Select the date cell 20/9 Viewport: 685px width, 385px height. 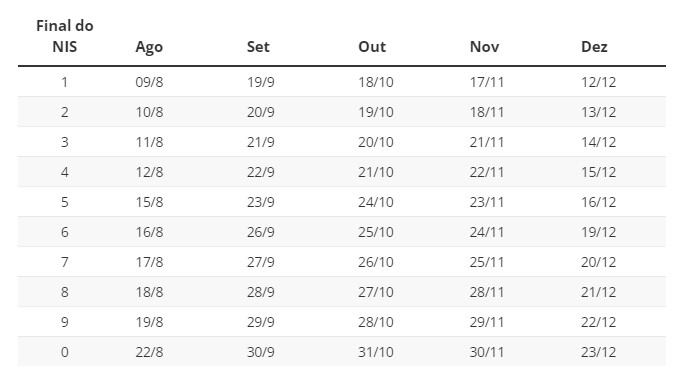[x=260, y=112]
